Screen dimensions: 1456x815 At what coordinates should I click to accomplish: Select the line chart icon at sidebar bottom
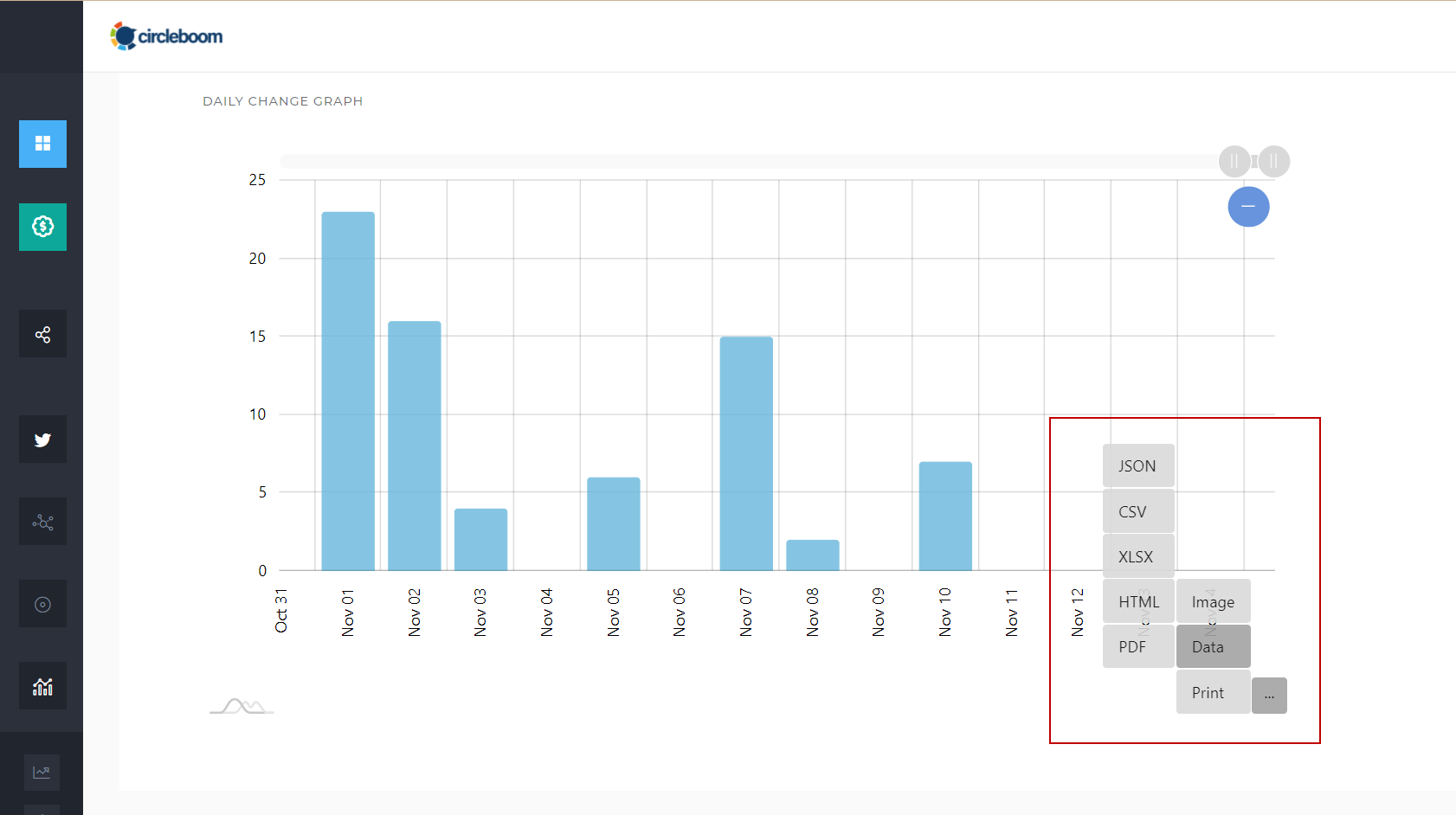(x=42, y=772)
